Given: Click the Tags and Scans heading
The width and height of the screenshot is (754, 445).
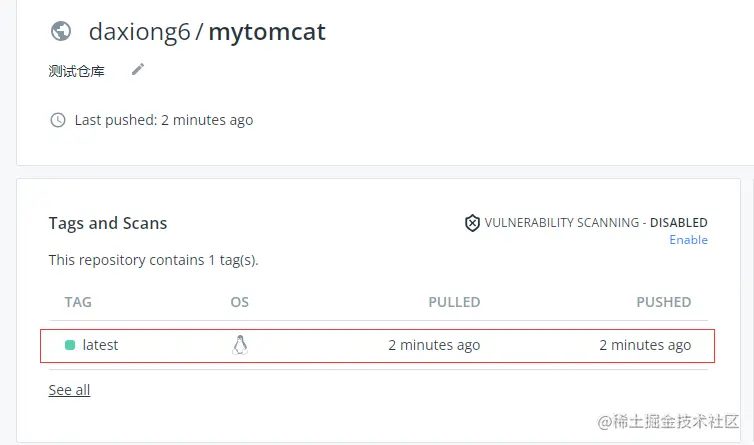Looking at the screenshot, I should (x=108, y=223).
